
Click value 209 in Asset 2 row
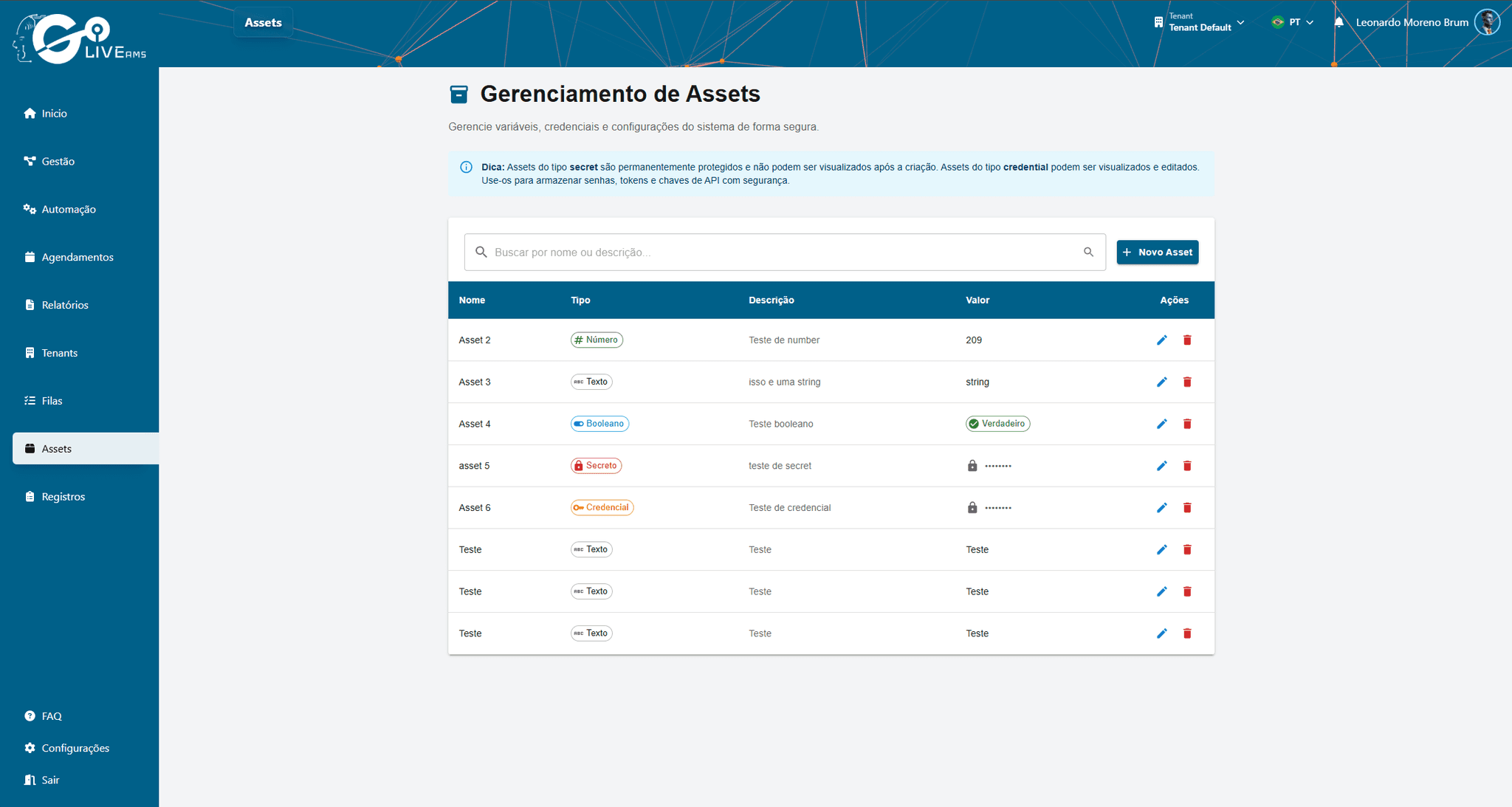coord(974,340)
